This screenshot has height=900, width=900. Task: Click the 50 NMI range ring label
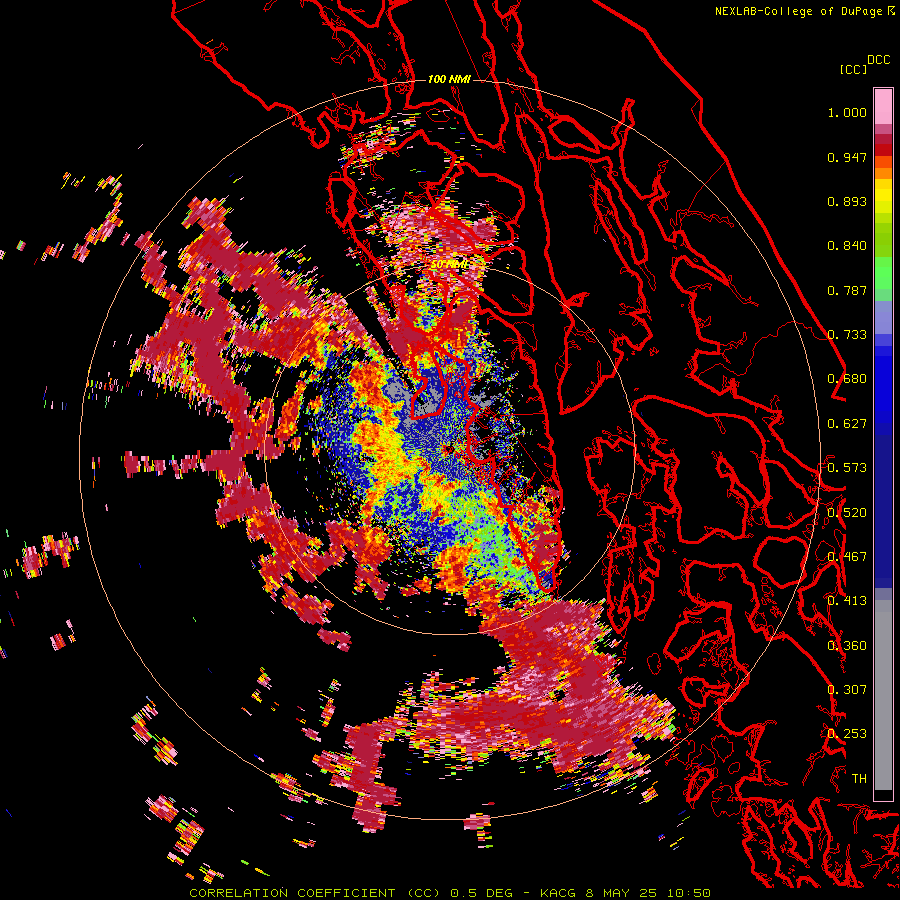pos(449,265)
